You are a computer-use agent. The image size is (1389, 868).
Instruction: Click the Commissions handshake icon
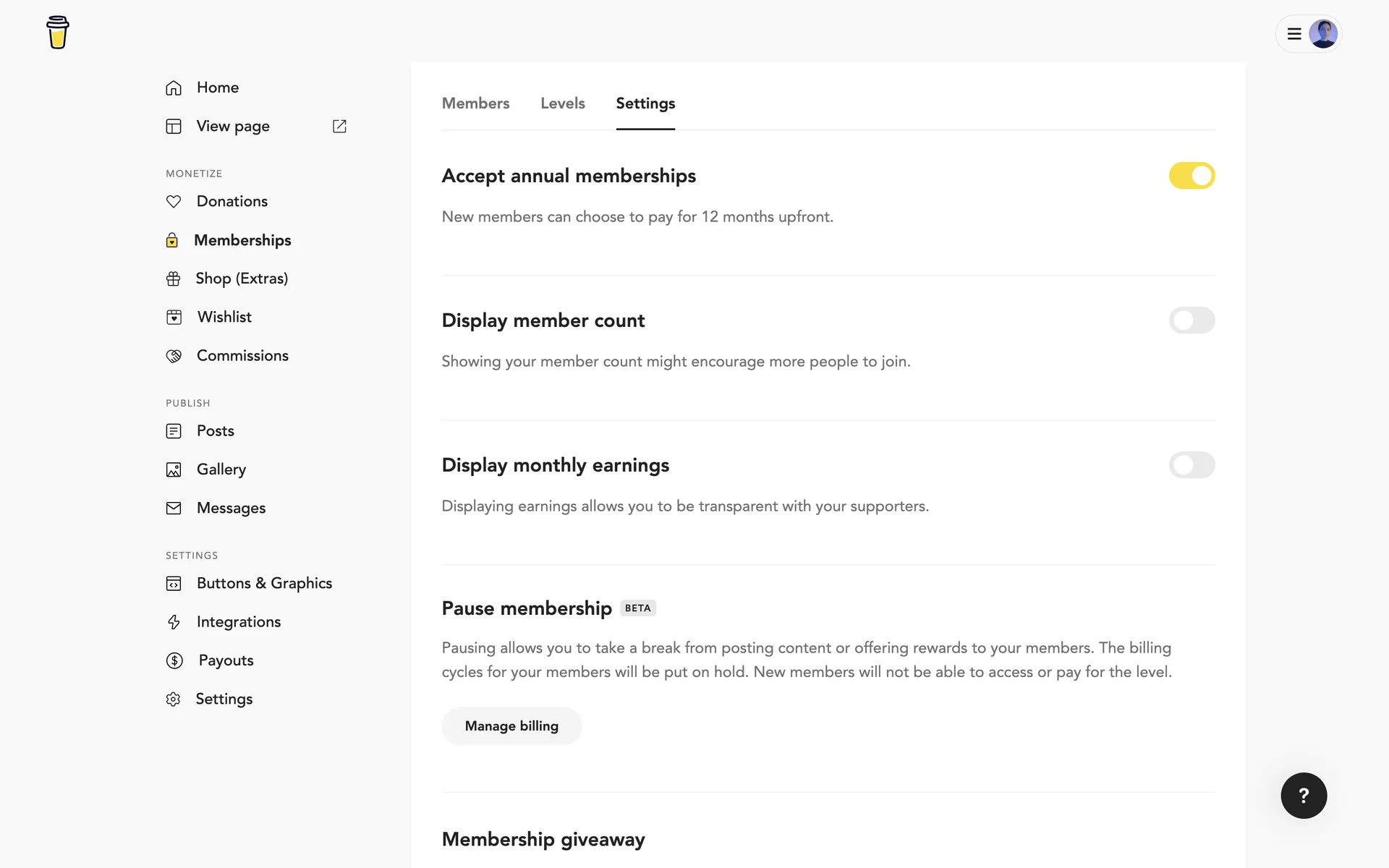174,356
